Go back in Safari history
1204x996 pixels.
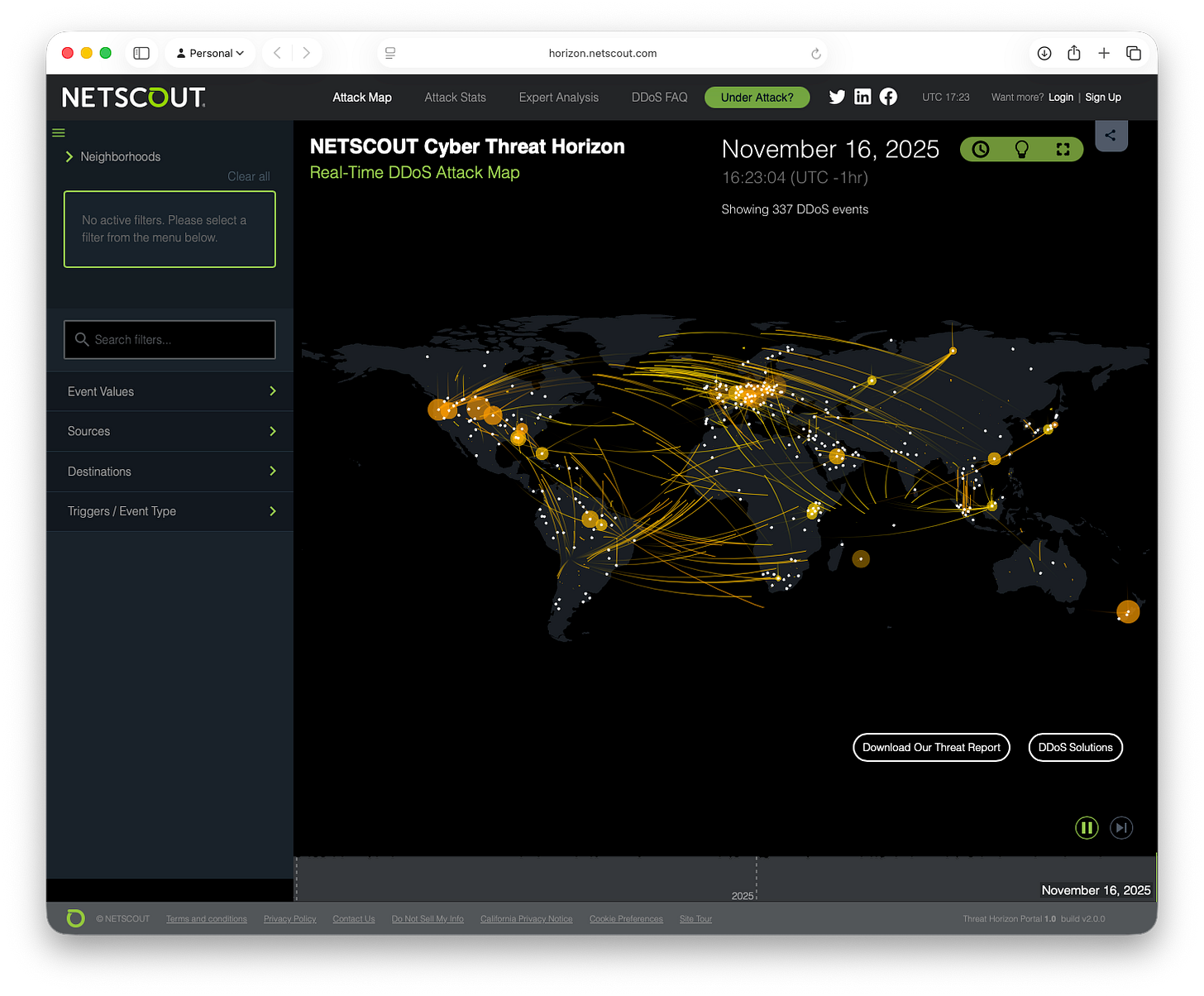click(277, 53)
